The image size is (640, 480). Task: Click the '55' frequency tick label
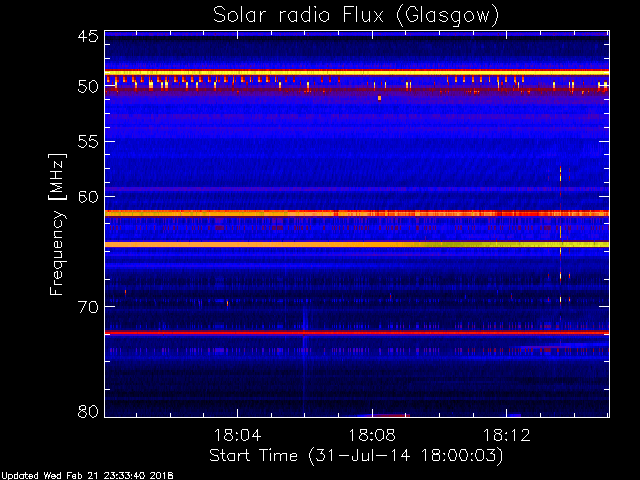[x=88, y=142]
